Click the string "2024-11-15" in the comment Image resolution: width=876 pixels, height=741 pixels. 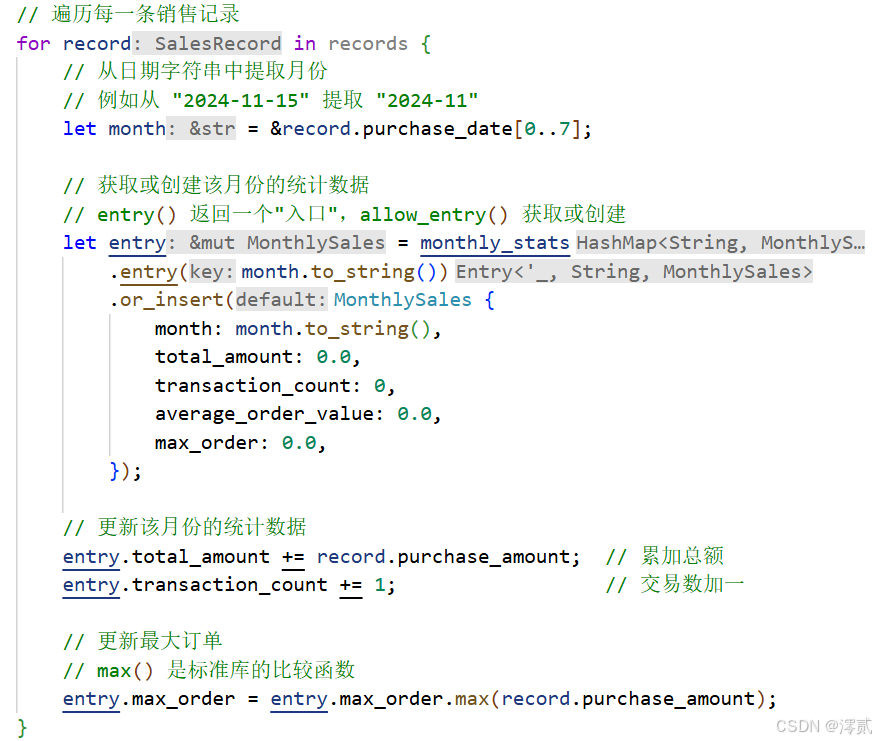click(x=241, y=101)
